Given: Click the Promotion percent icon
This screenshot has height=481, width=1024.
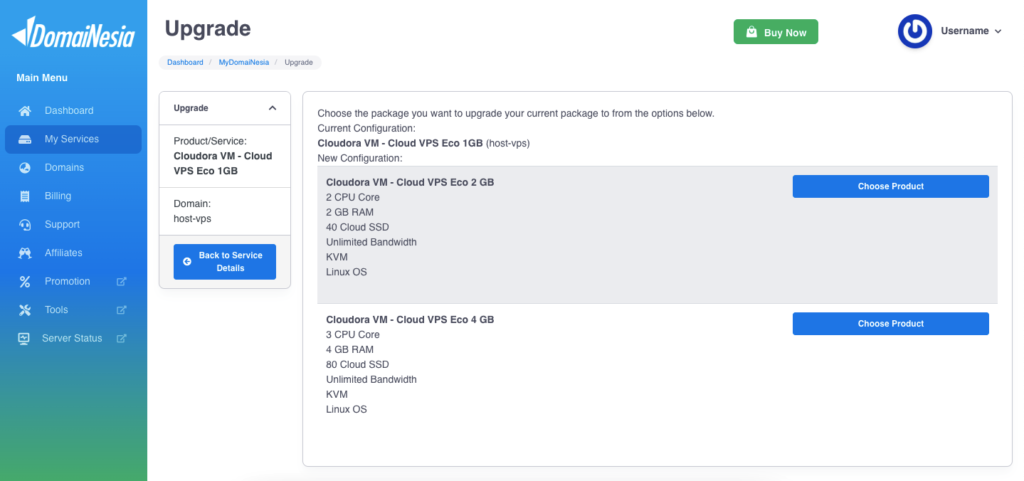Looking at the screenshot, I should (x=25, y=281).
